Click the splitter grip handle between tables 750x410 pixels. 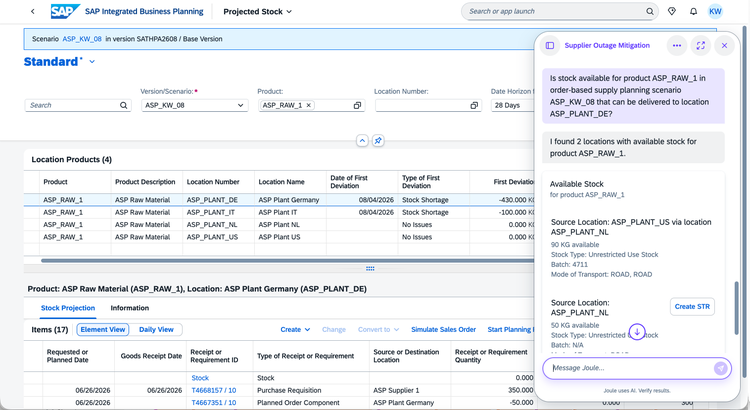(370, 269)
